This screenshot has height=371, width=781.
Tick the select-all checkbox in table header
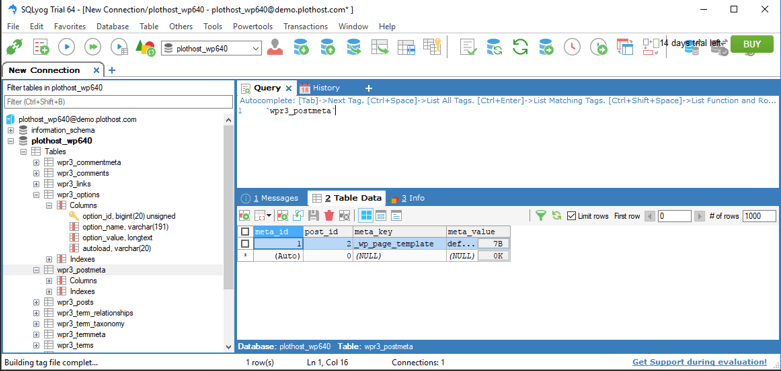coord(245,232)
